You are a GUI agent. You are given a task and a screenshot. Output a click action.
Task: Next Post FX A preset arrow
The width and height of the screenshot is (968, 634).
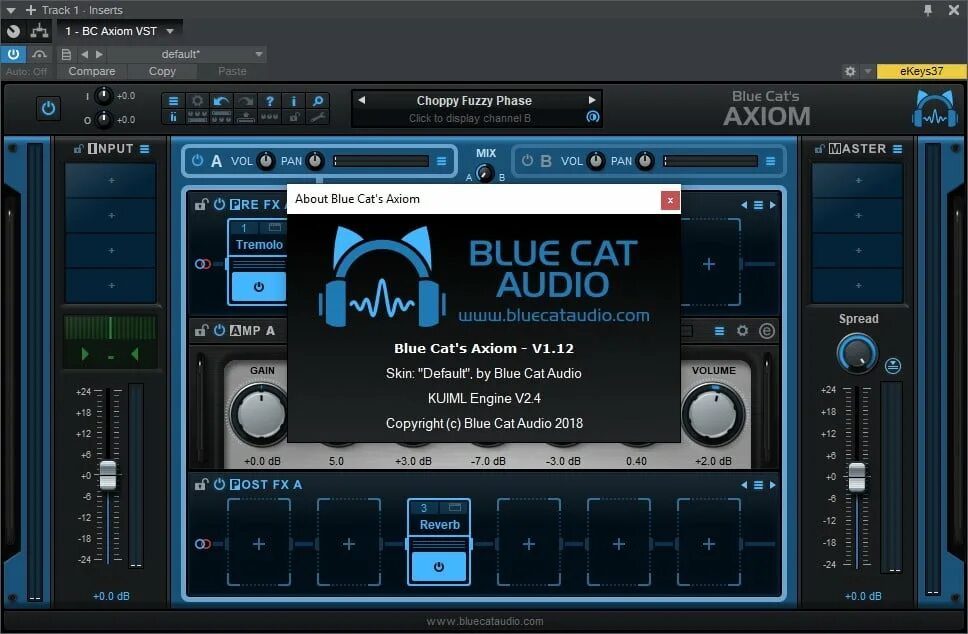tap(772, 485)
